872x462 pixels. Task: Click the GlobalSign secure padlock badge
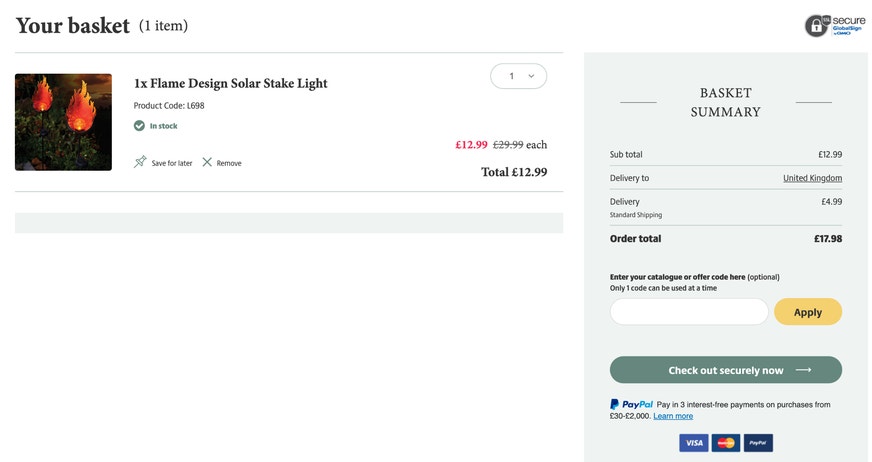point(835,26)
